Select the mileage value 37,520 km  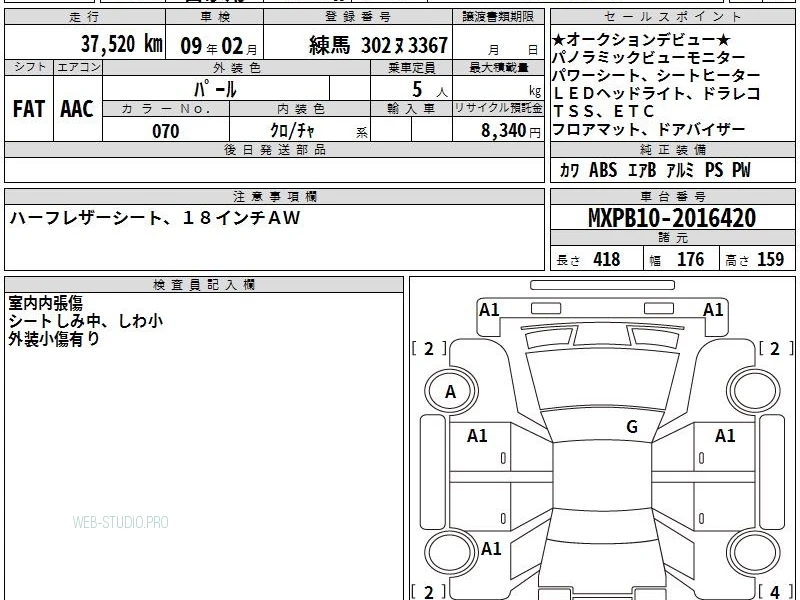click(121, 44)
